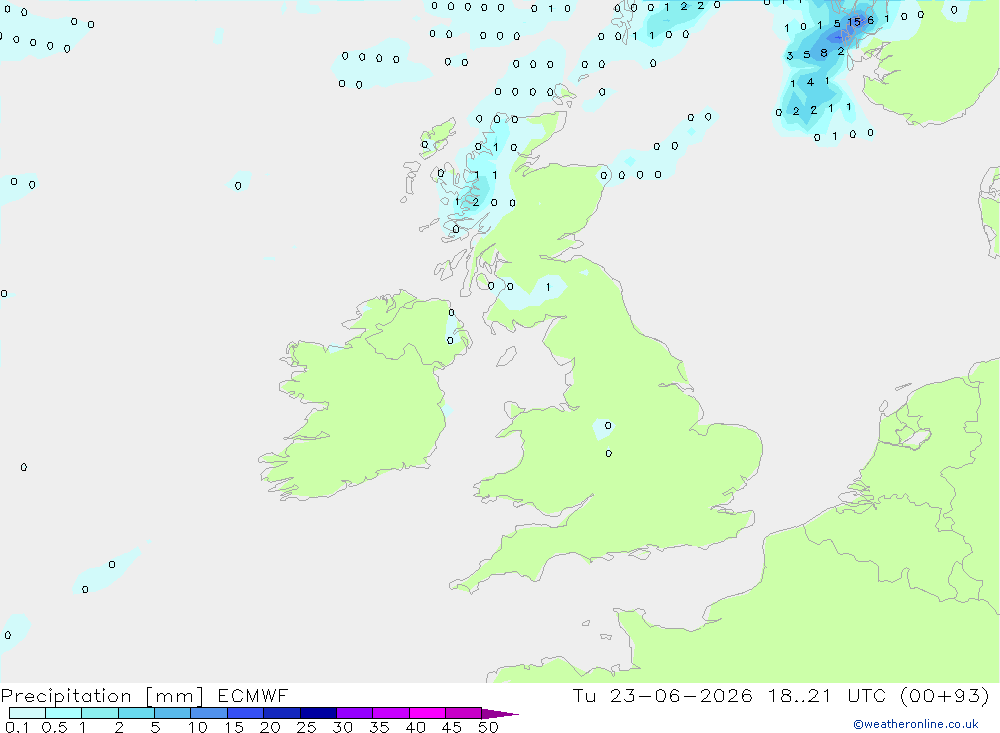The width and height of the screenshot is (1000, 733).
Task: Select the 10–15 mm legend color swatch
Action: point(209,713)
